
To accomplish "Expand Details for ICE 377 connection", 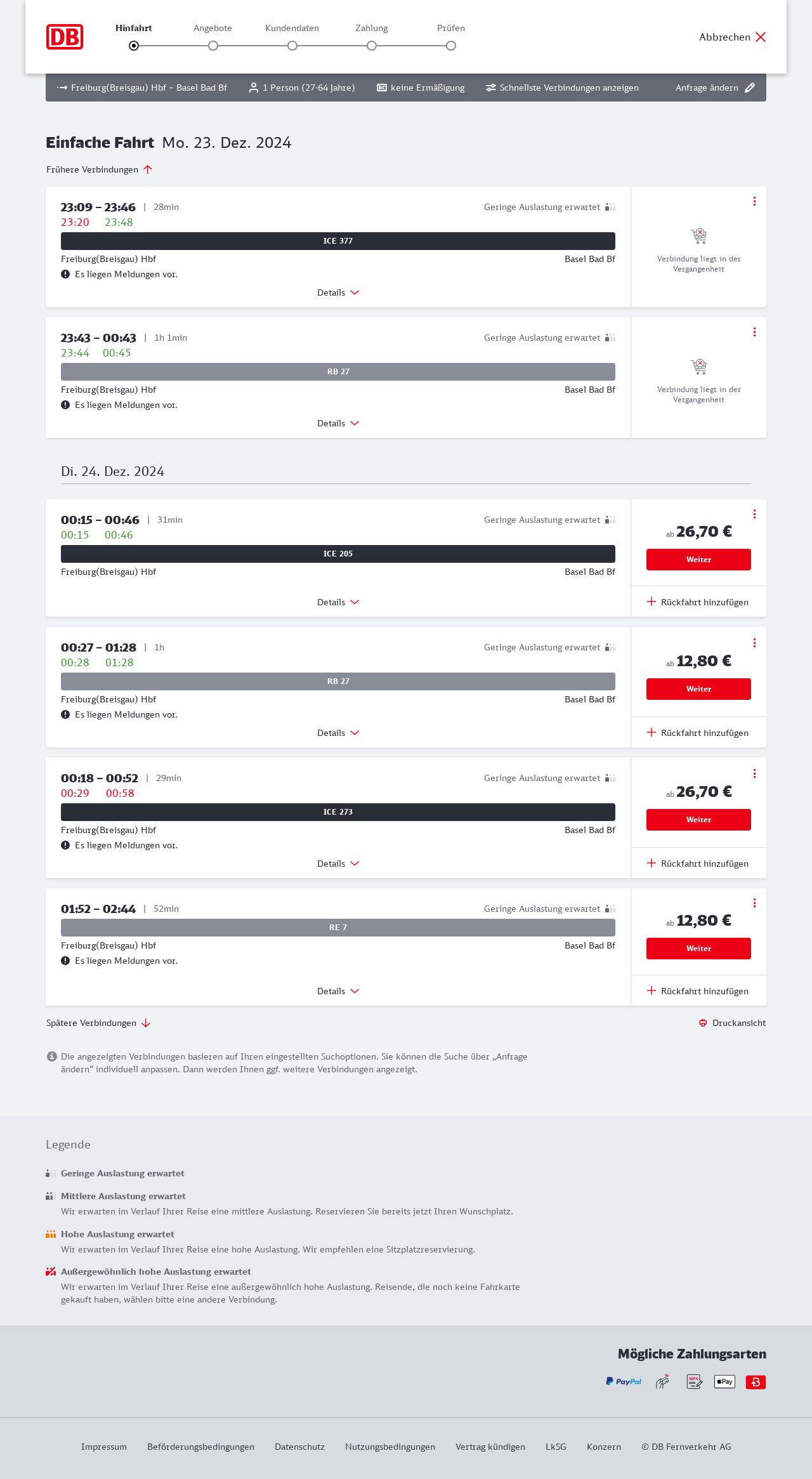I will (338, 293).
